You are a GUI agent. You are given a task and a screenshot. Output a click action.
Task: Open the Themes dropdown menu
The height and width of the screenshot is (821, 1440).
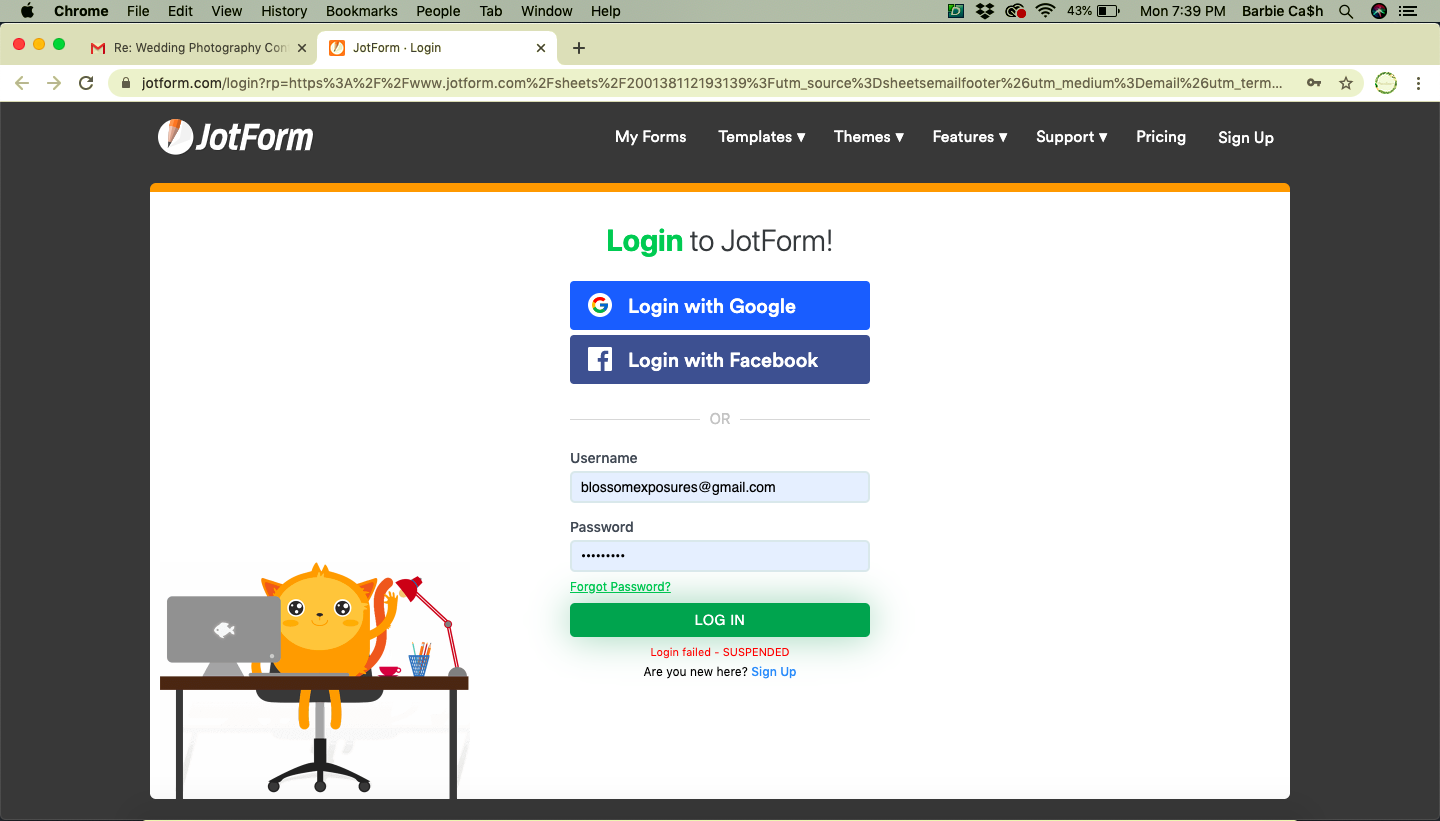pyautogui.click(x=868, y=137)
